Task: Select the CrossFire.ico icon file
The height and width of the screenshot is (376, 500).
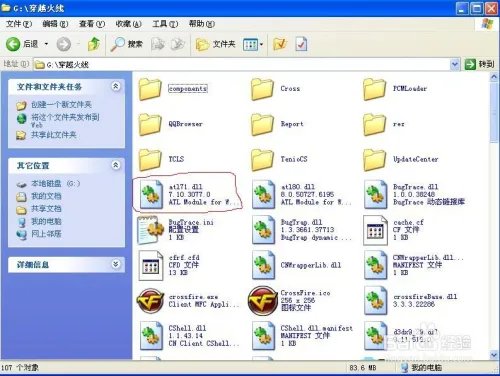Action: [x=263, y=301]
